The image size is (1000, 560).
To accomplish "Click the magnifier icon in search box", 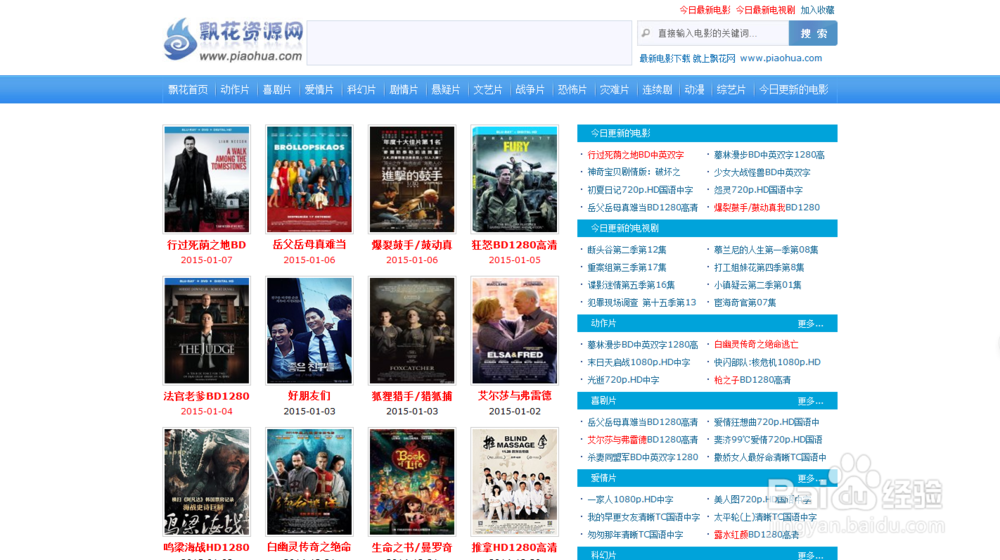I will [646, 33].
